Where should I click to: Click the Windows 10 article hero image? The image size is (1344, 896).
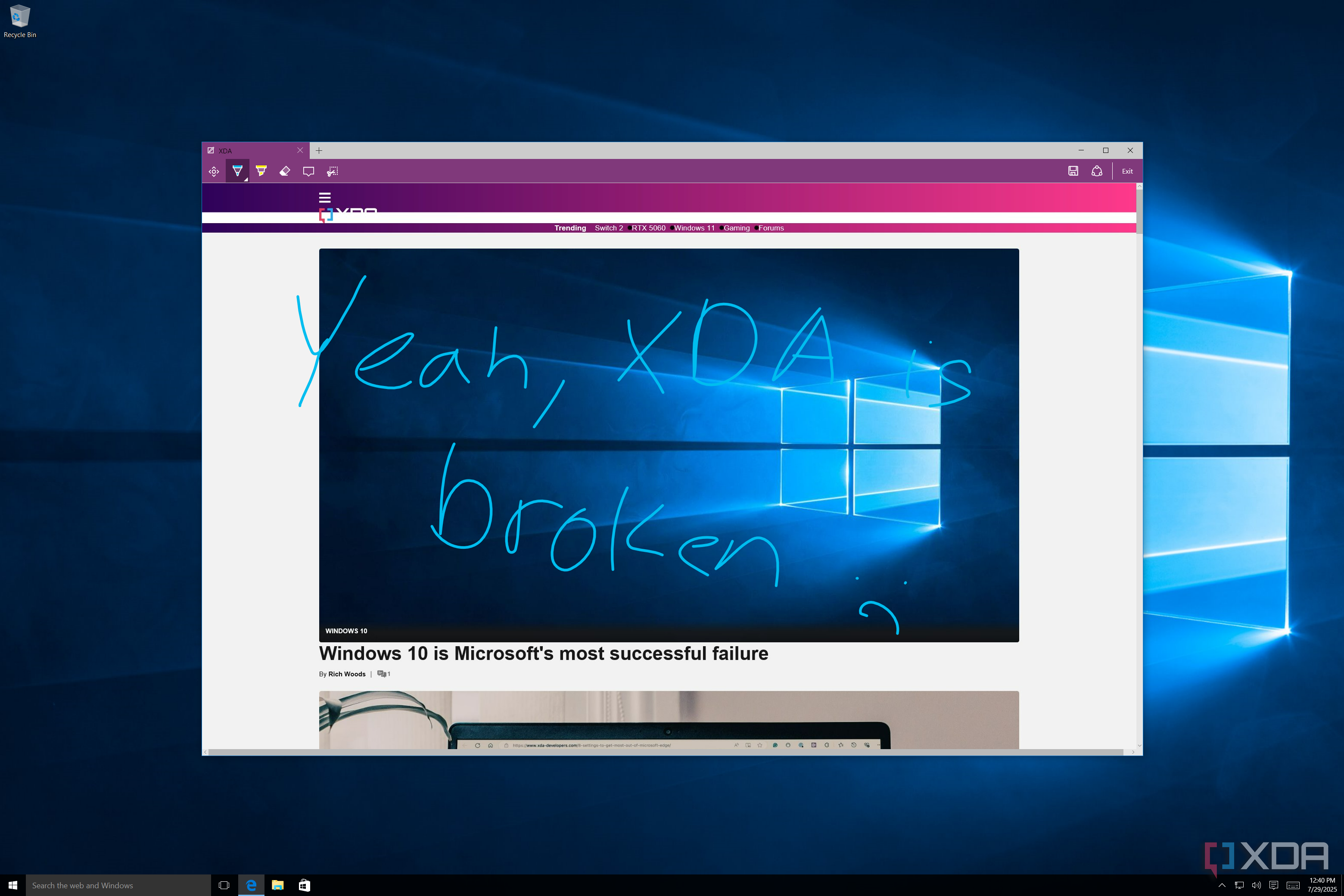coord(669,445)
